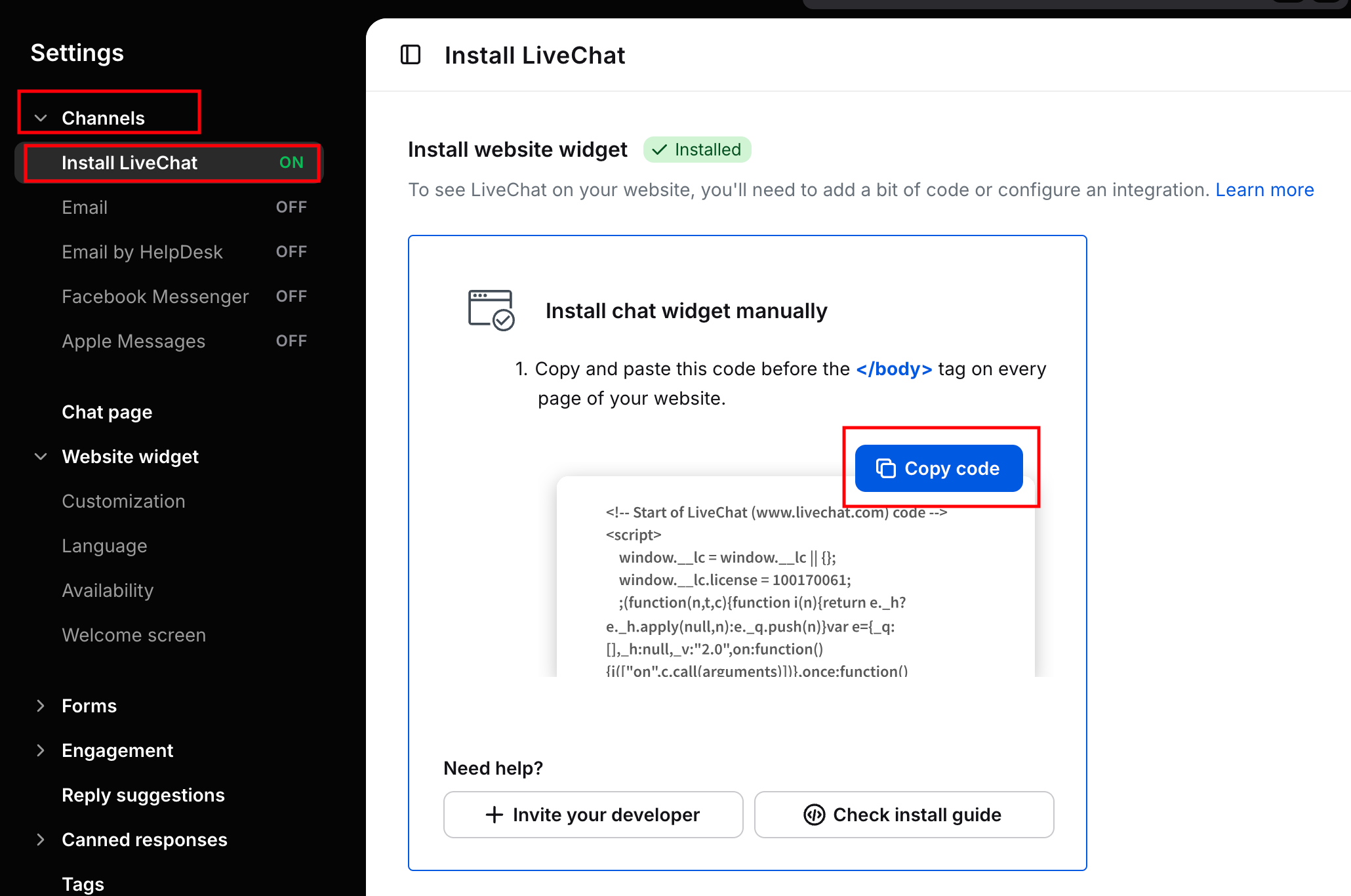
Task: Open the Email channel settings
Action: 169,207
